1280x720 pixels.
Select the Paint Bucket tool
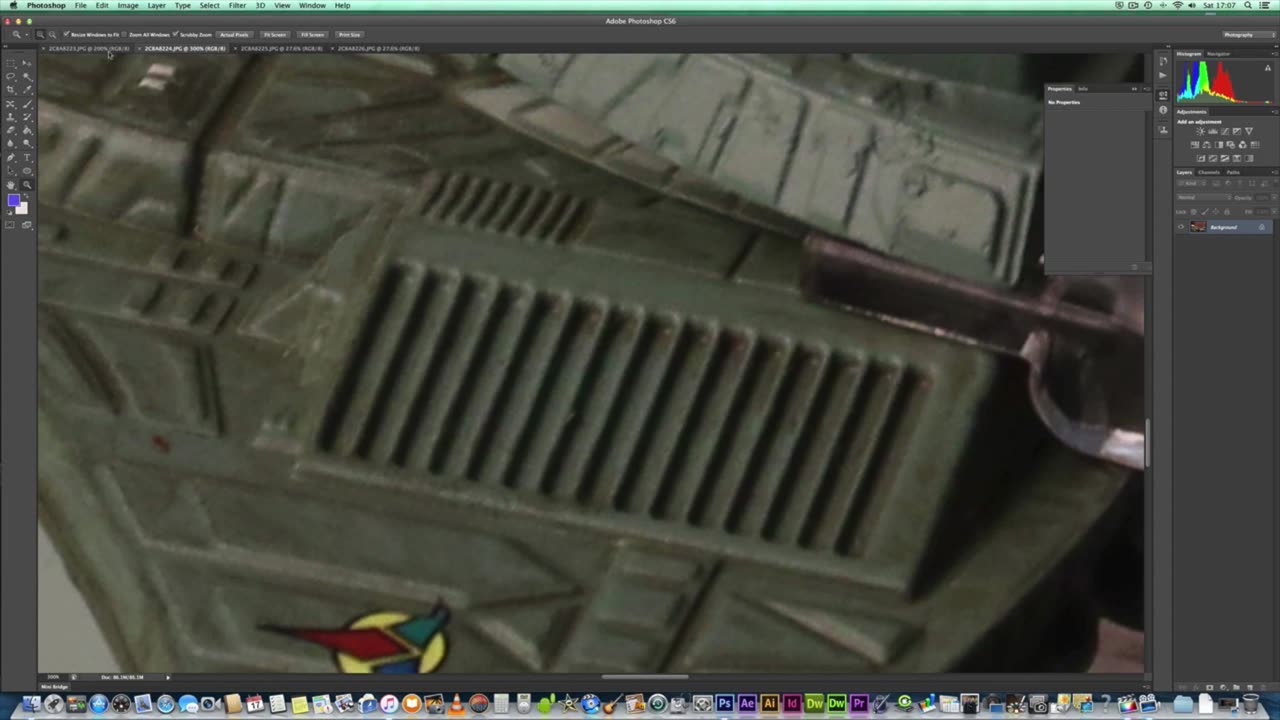[x=27, y=130]
